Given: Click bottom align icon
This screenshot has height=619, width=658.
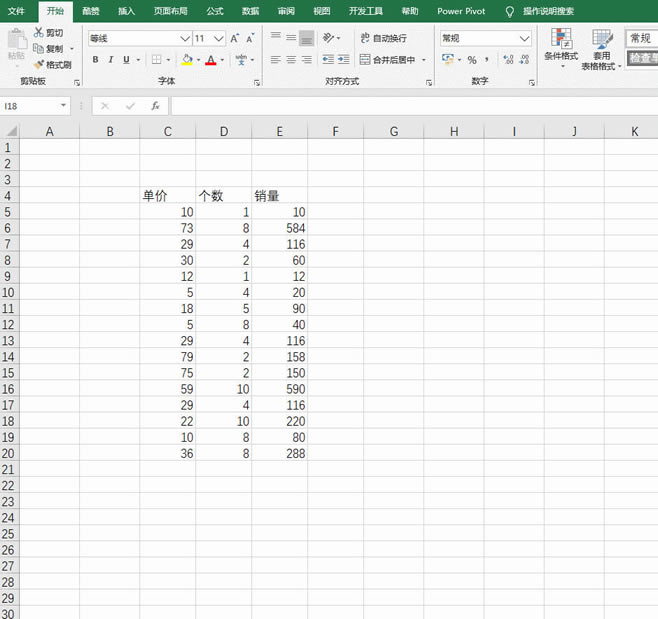Looking at the screenshot, I should 306,38.
